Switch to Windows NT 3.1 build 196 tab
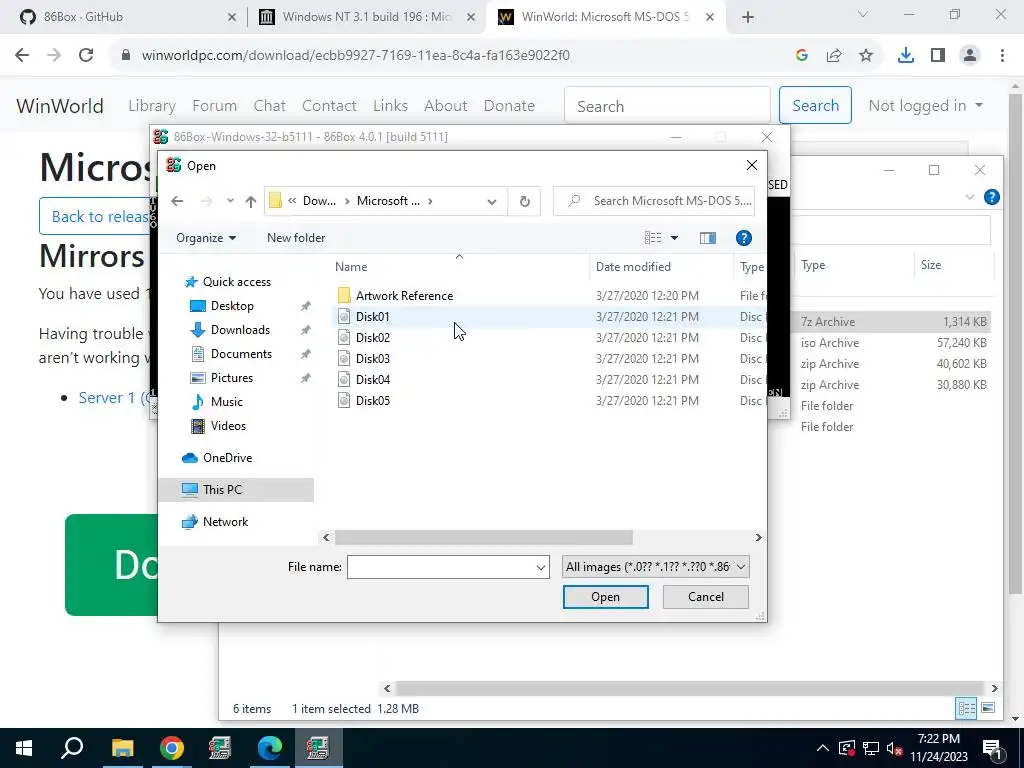 (x=366, y=17)
